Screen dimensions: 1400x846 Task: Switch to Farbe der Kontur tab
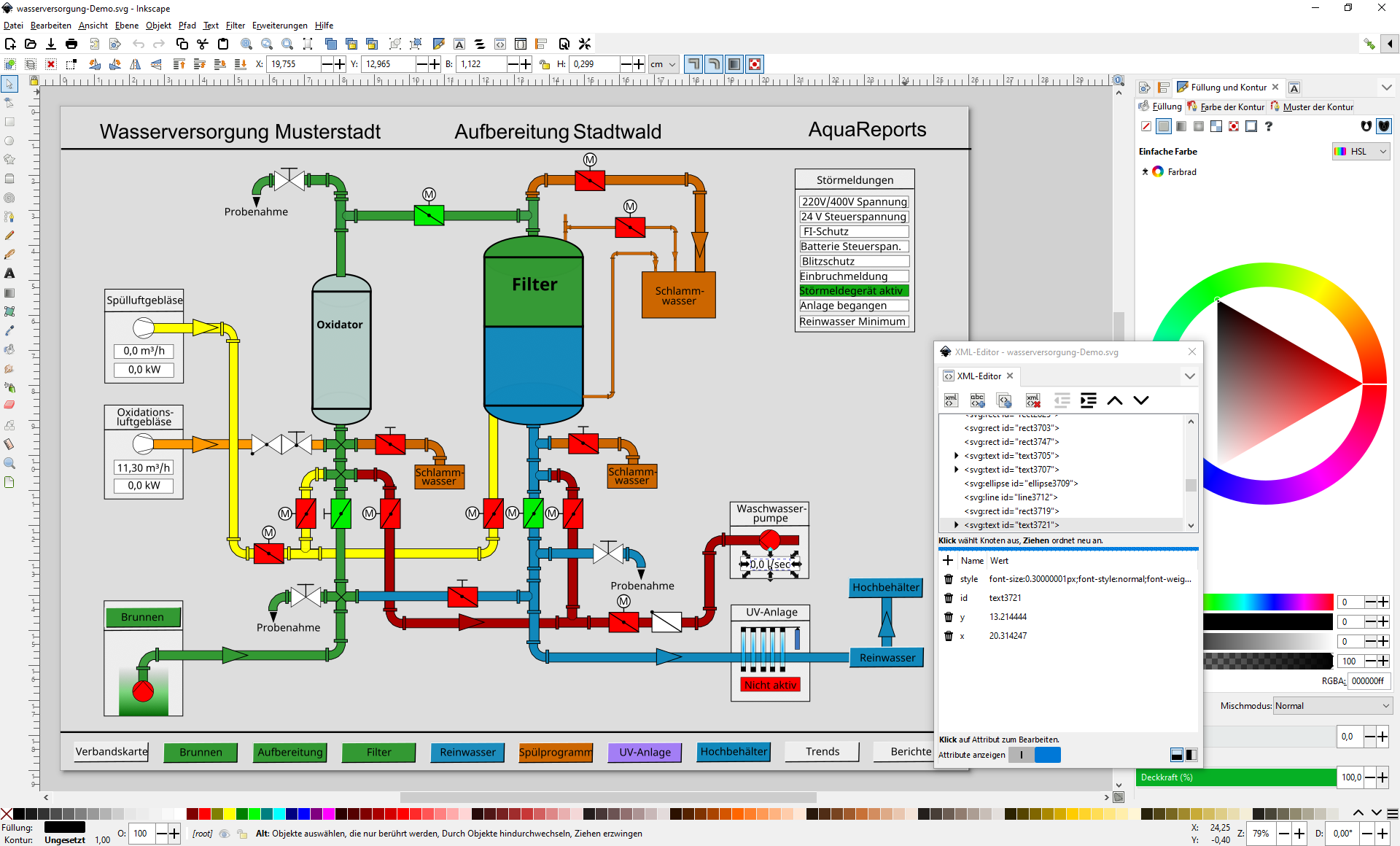[x=1226, y=106]
